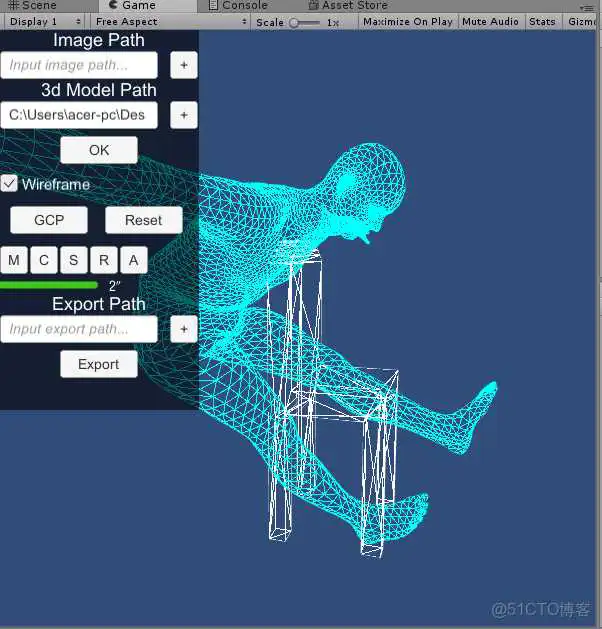The image size is (602, 629).
Task: Open the Display 1 dropdown
Action: 45,21
